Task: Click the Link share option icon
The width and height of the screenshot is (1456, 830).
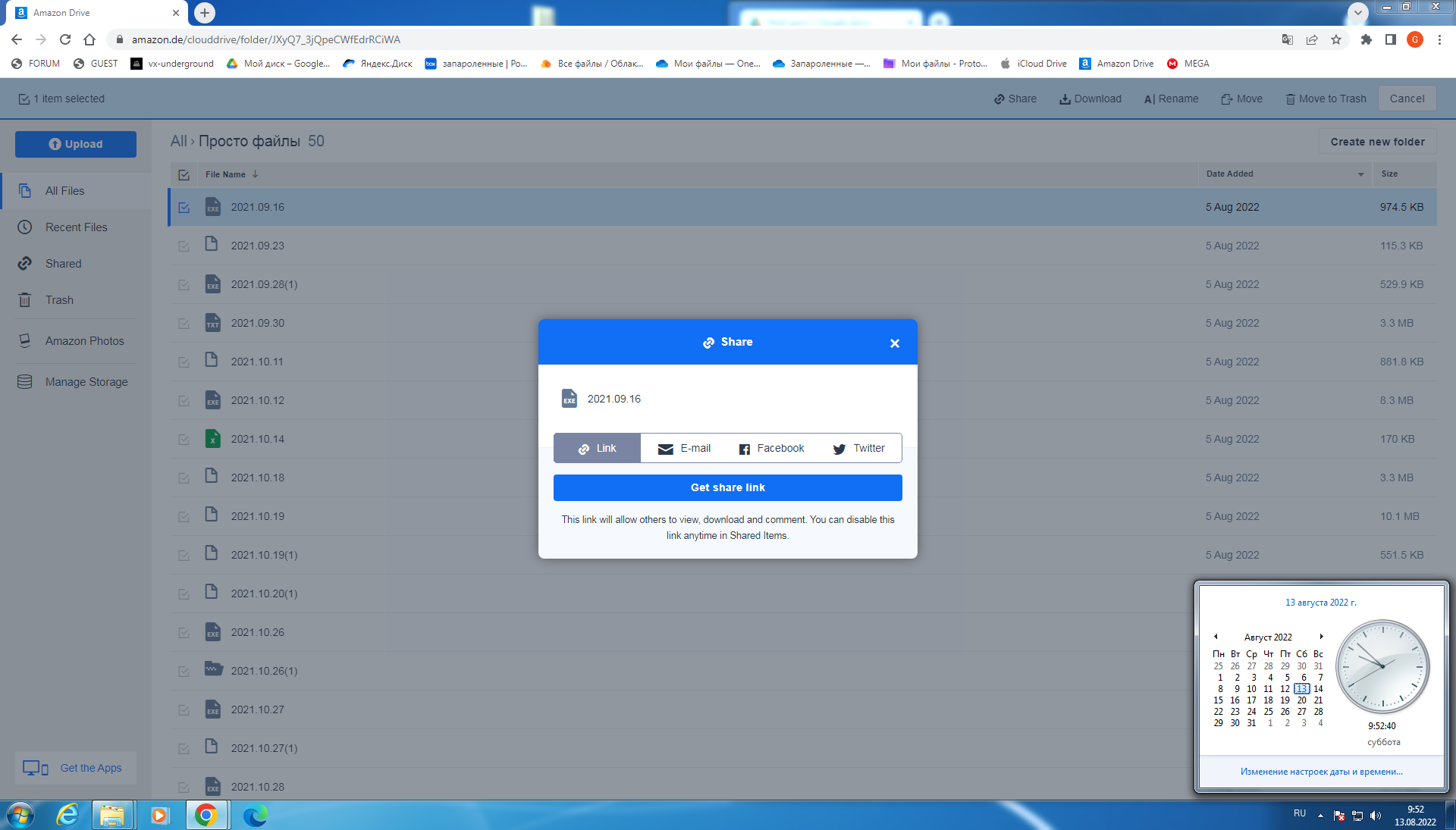Action: click(x=584, y=448)
